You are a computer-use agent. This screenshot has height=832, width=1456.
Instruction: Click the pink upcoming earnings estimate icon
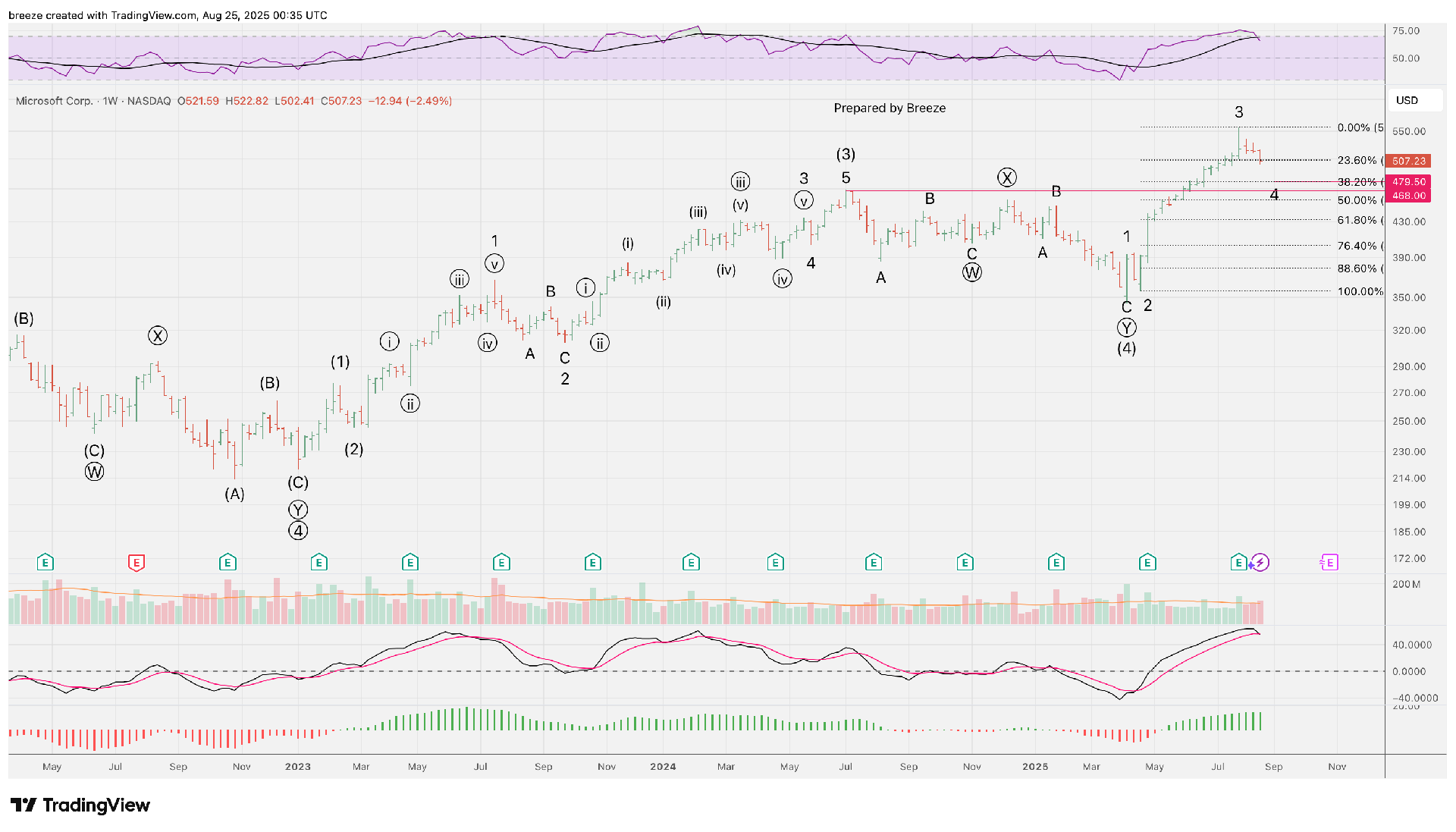click(1329, 563)
